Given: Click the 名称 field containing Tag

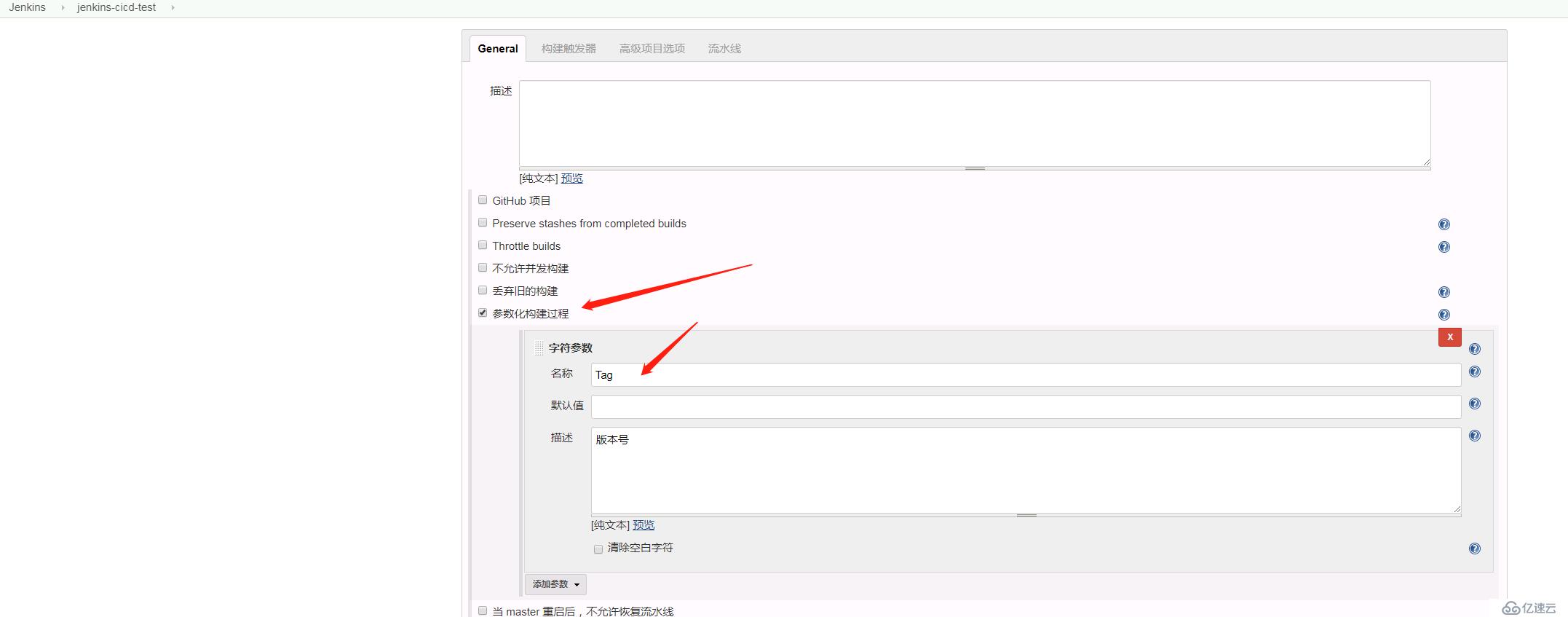Looking at the screenshot, I should pos(1026,374).
